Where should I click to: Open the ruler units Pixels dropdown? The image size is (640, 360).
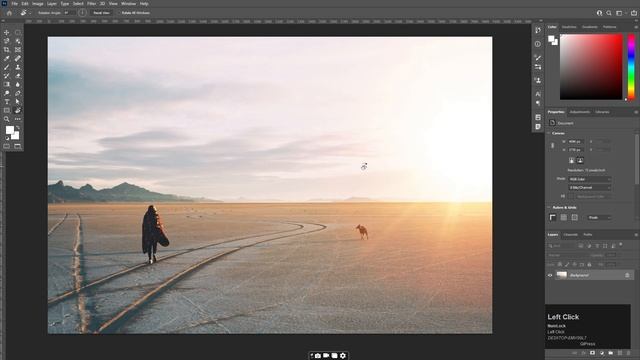(x=599, y=218)
